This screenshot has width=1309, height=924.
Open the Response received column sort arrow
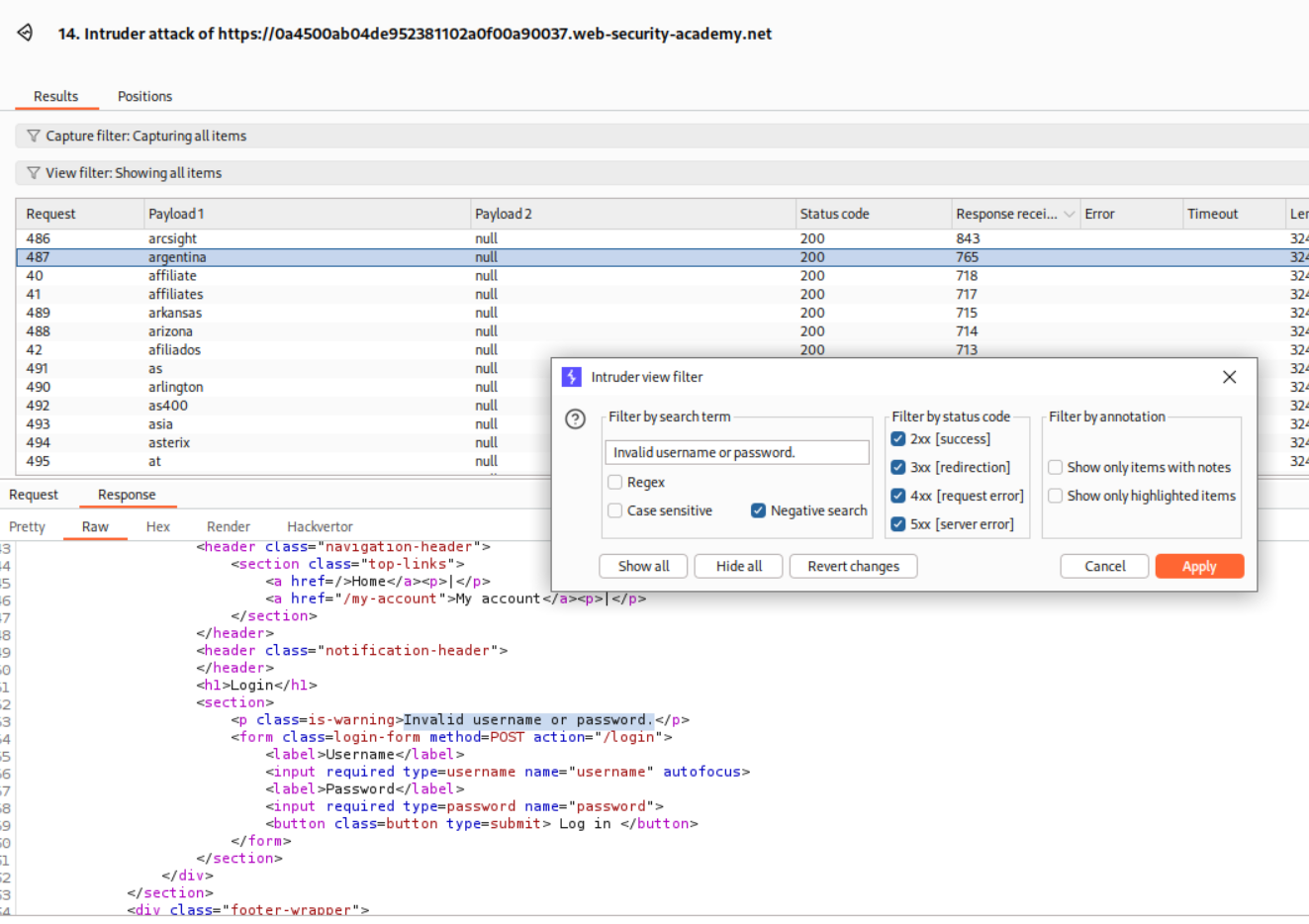(1069, 215)
